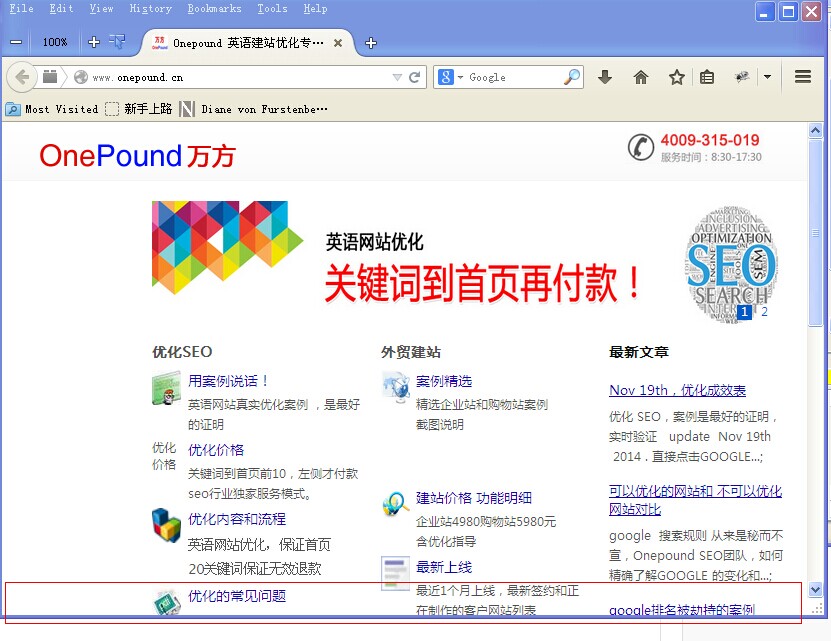Select the Onepound browser tab
This screenshot has width=831, height=641.
pyautogui.click(x=247, y=43)
